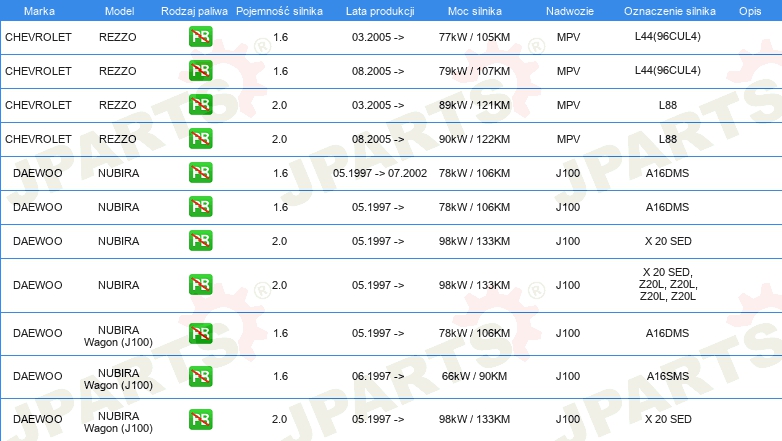Click the 'Nadwozie' column header
Screen dimensions: 782x441
coord(570,11)
